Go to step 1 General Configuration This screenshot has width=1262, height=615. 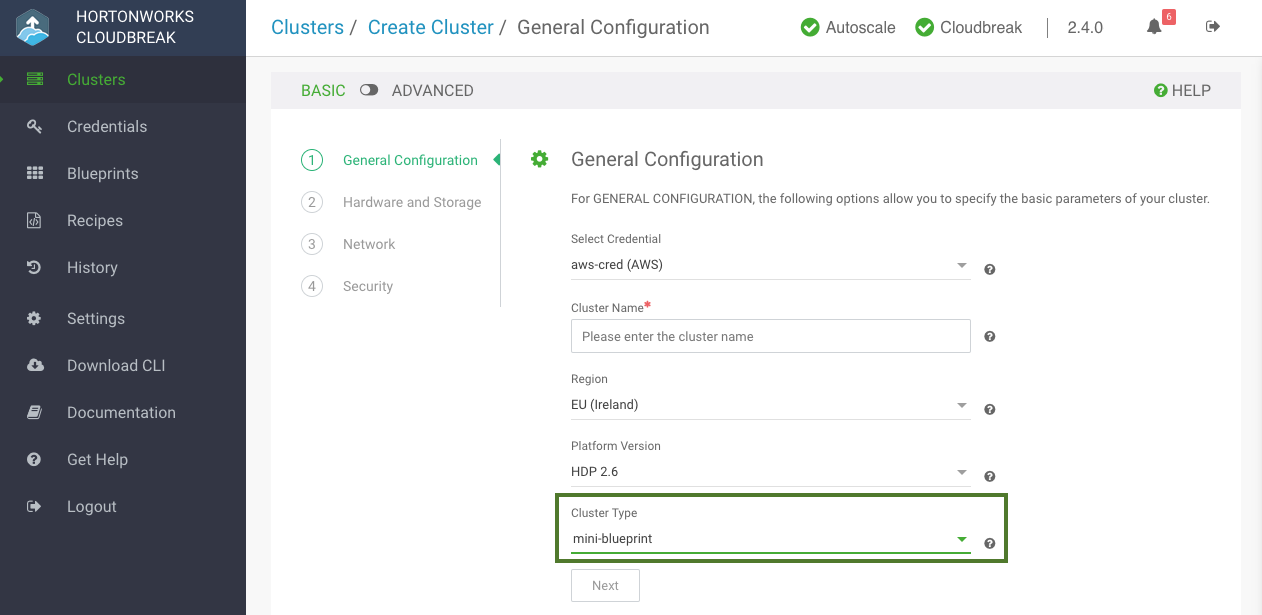point(390,160)
